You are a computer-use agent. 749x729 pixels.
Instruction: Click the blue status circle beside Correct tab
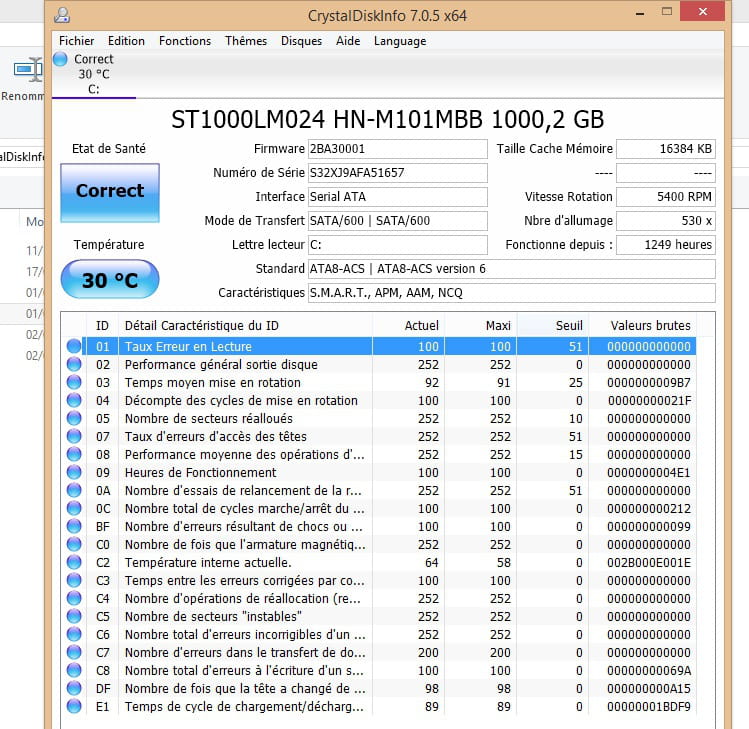[60, 59]
